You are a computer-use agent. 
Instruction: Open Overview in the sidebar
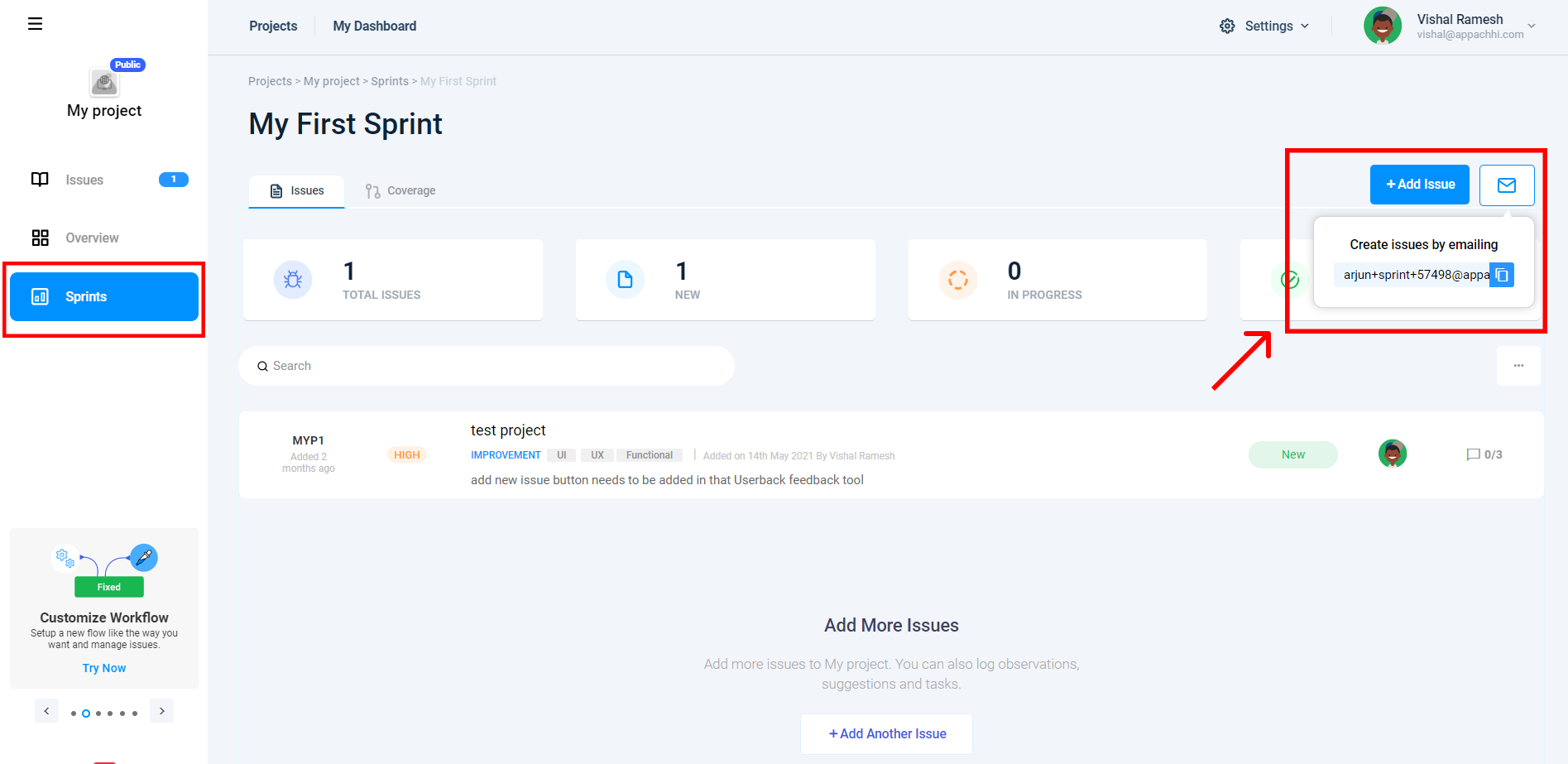pos(92,238)
